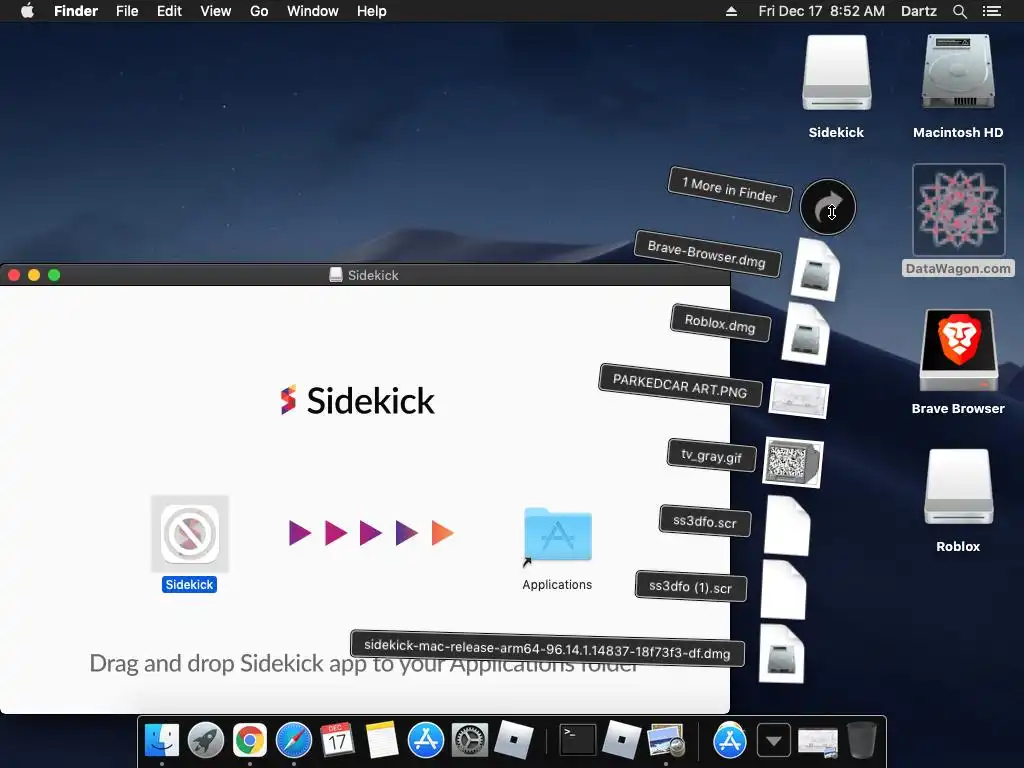Open the Window menu

tap(312, 11)
